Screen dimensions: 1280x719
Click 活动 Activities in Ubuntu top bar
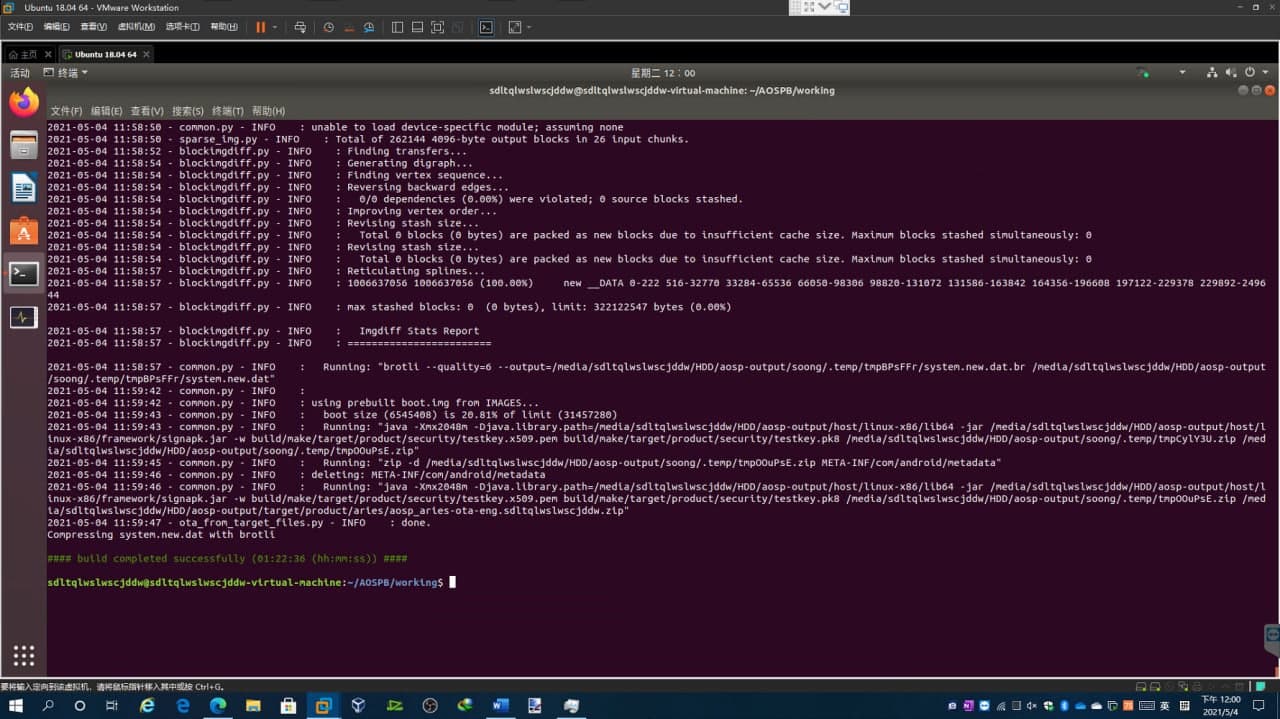coord(20,73)
